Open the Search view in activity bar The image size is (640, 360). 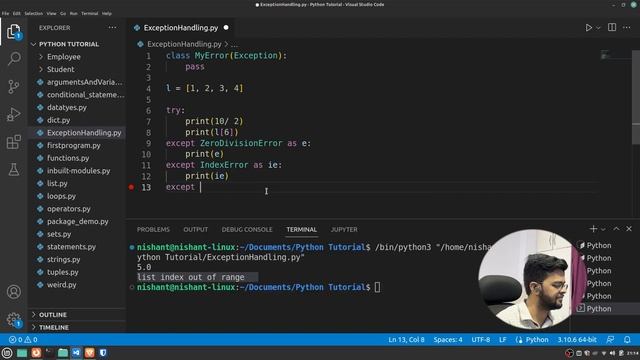(x=14, y=58)
